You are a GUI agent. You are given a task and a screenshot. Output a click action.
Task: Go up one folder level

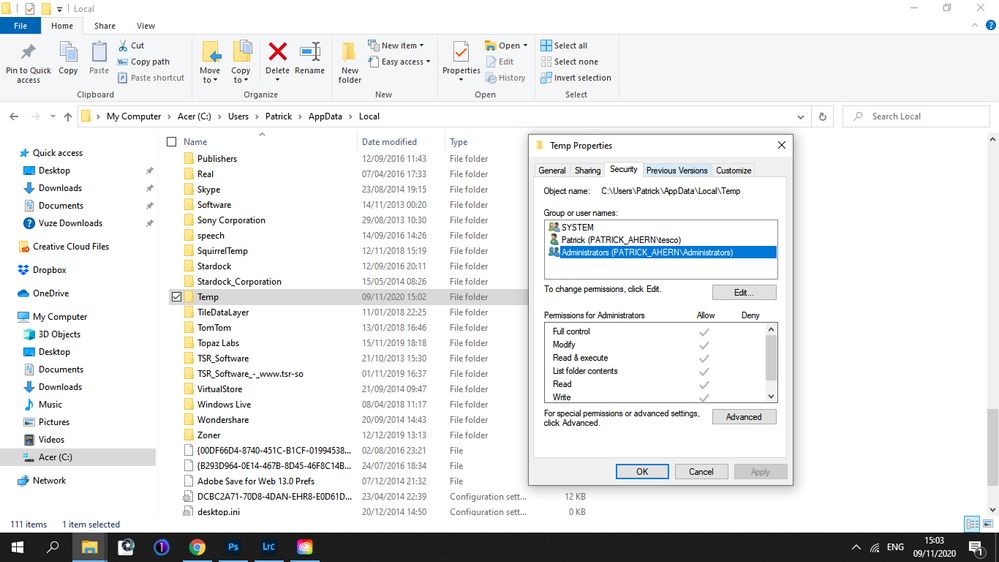(x=68, y=117)
